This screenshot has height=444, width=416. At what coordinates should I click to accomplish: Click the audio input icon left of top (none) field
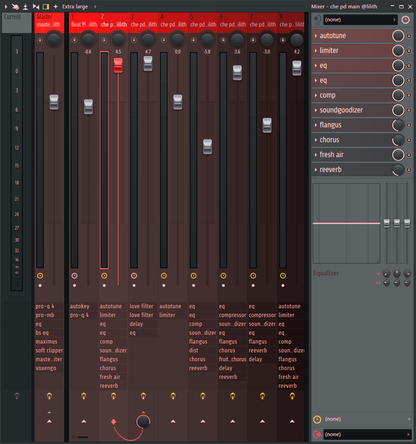point(317,20)
